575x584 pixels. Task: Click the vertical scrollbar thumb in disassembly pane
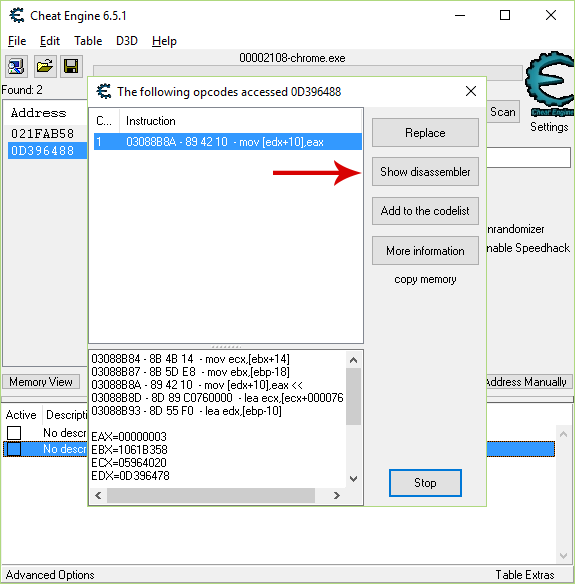point(353,396)
